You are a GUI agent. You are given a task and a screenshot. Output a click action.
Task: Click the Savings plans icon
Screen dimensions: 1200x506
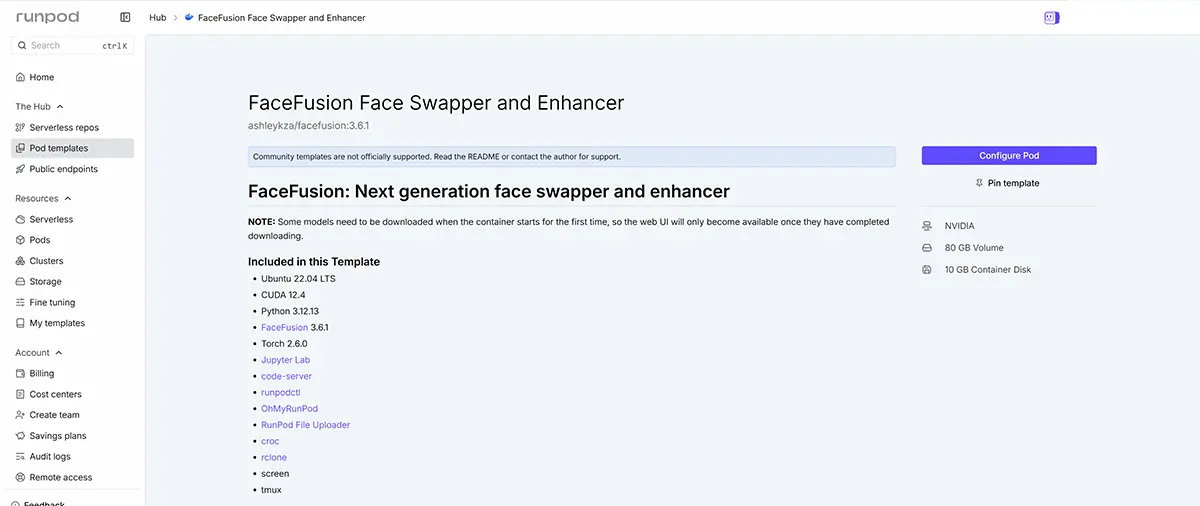(21, 436)
